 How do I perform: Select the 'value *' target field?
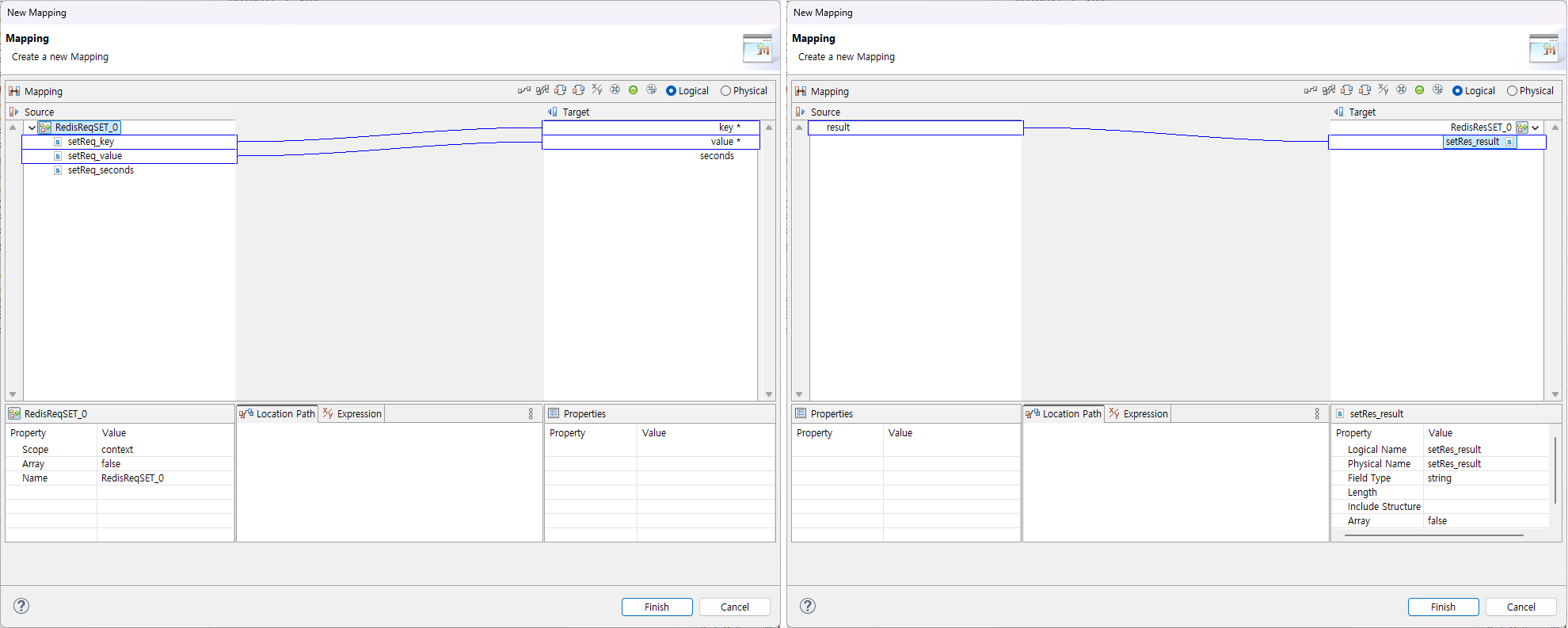pyautogui.click(x=651, y=142)
